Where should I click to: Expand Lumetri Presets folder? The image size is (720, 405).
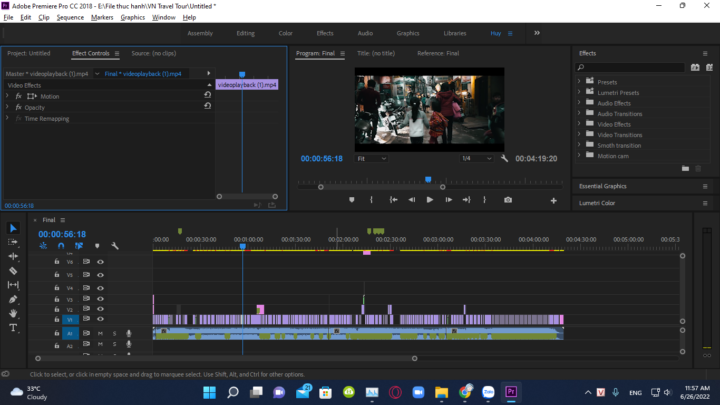click(x=579, y=92)
